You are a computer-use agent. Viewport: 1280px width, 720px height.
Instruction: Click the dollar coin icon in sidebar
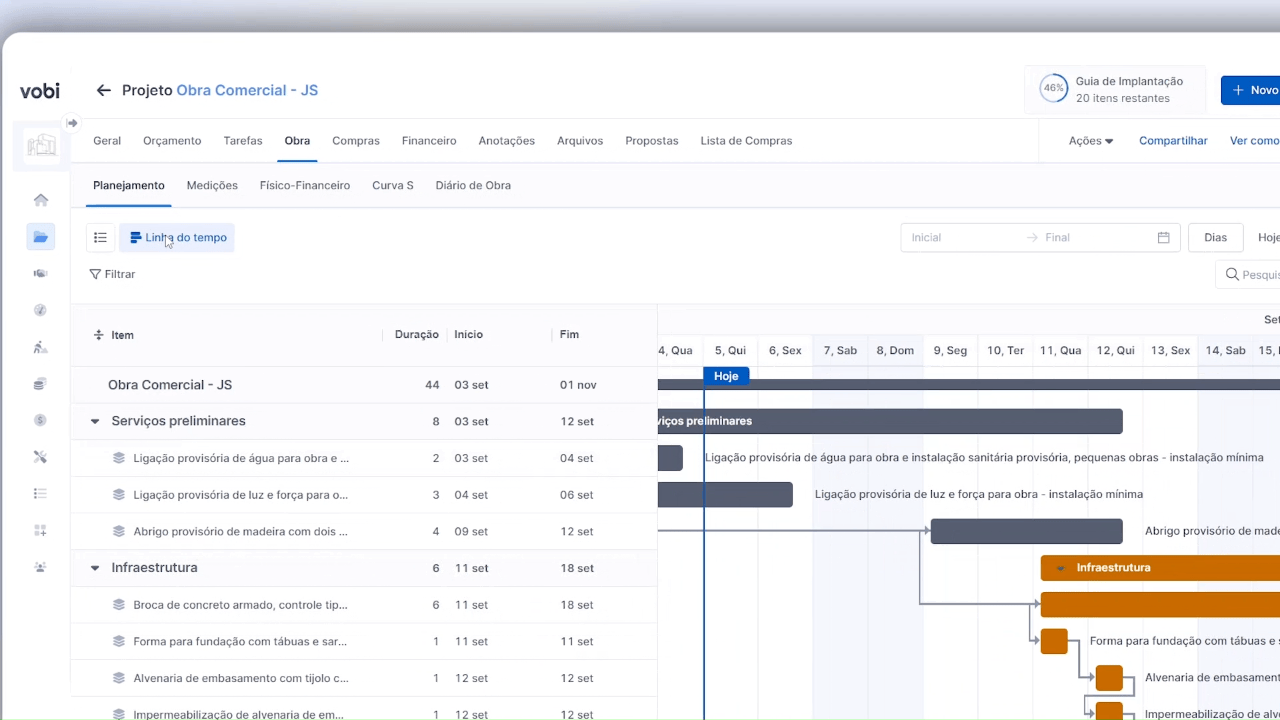pos(41,420)
